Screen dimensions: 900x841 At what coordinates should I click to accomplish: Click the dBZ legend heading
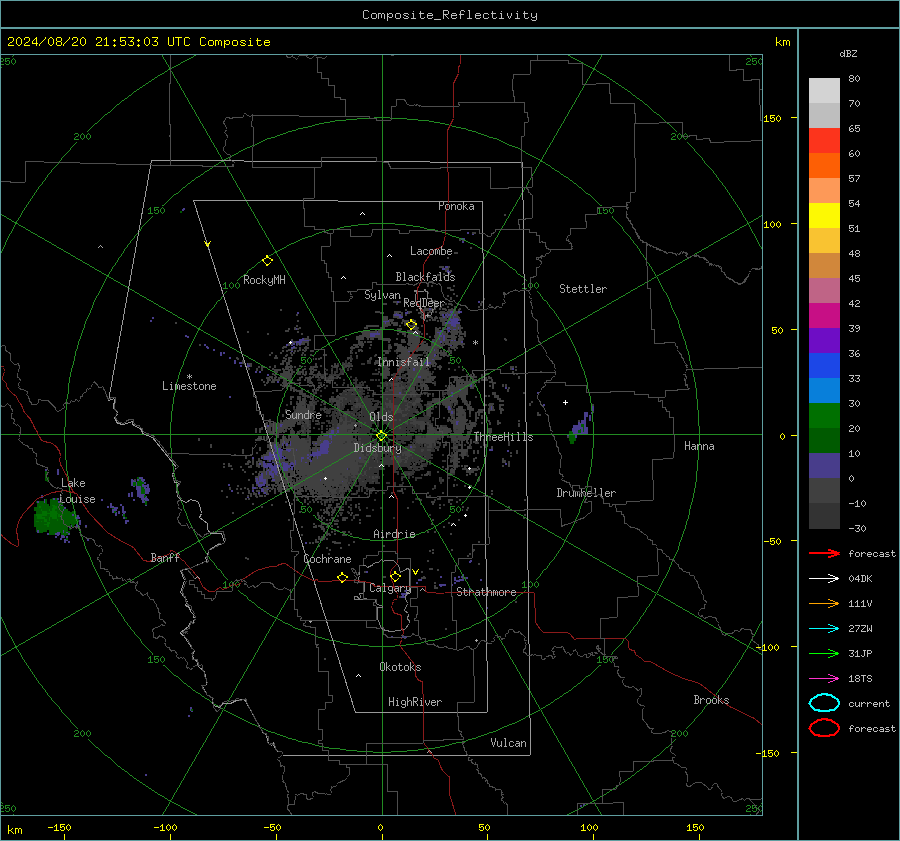pyautogui.click(x=848, y=53)
